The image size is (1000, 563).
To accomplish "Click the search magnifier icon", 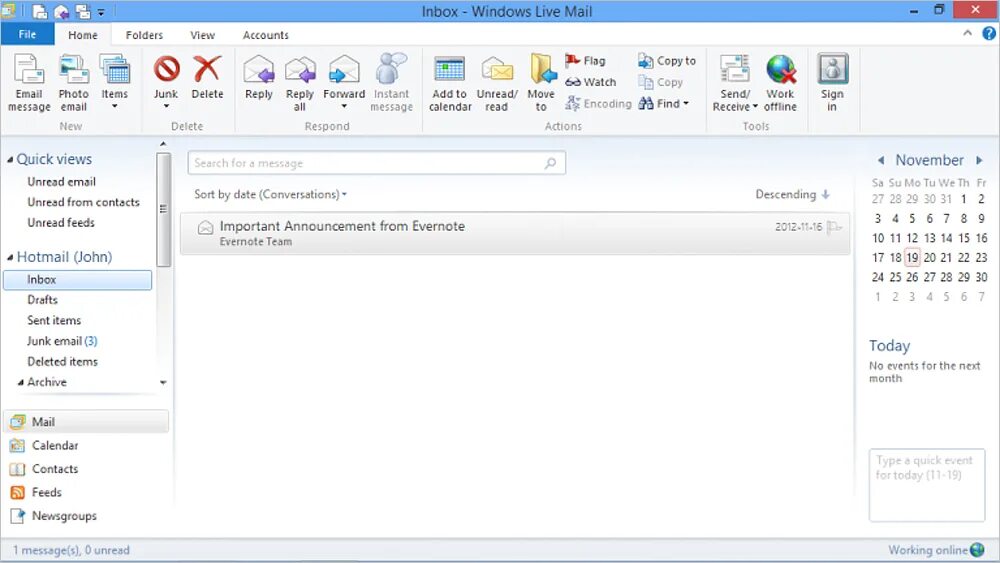I will pyautogui.click(x=550, y=163).
